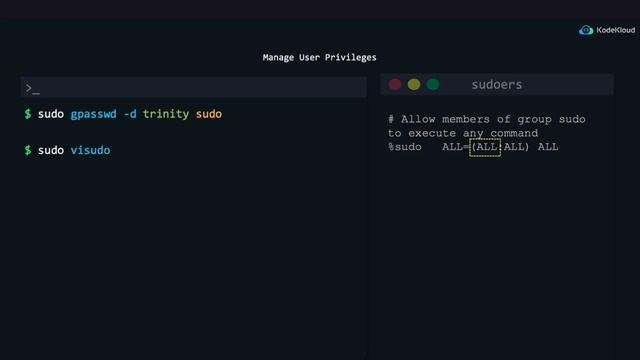
Task: Click the green dollar prompt before visudo line
Action: pyautogui.click(x=28, y=150)
